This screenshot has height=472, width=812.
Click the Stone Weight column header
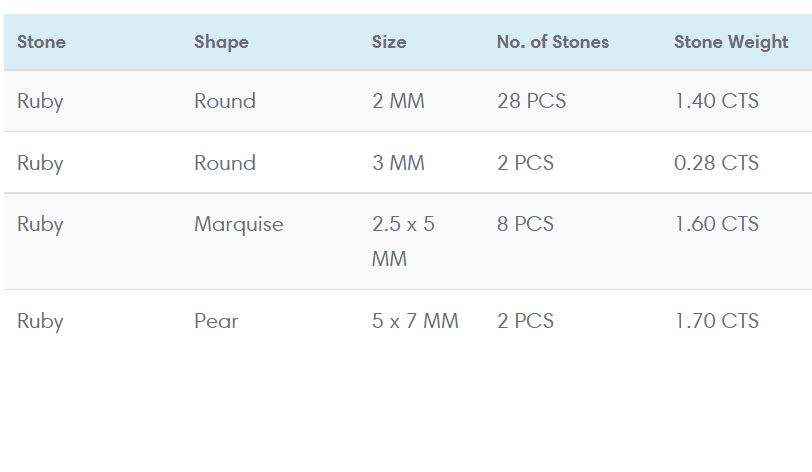pos(731,42)
